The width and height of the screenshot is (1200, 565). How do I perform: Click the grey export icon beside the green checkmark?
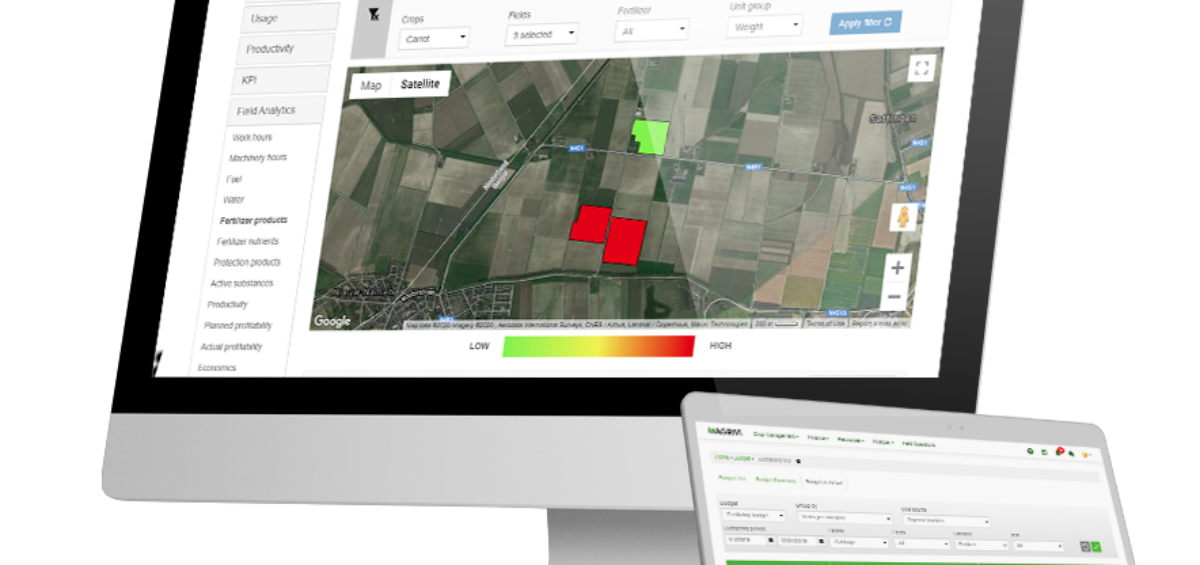click(1085, 546)
